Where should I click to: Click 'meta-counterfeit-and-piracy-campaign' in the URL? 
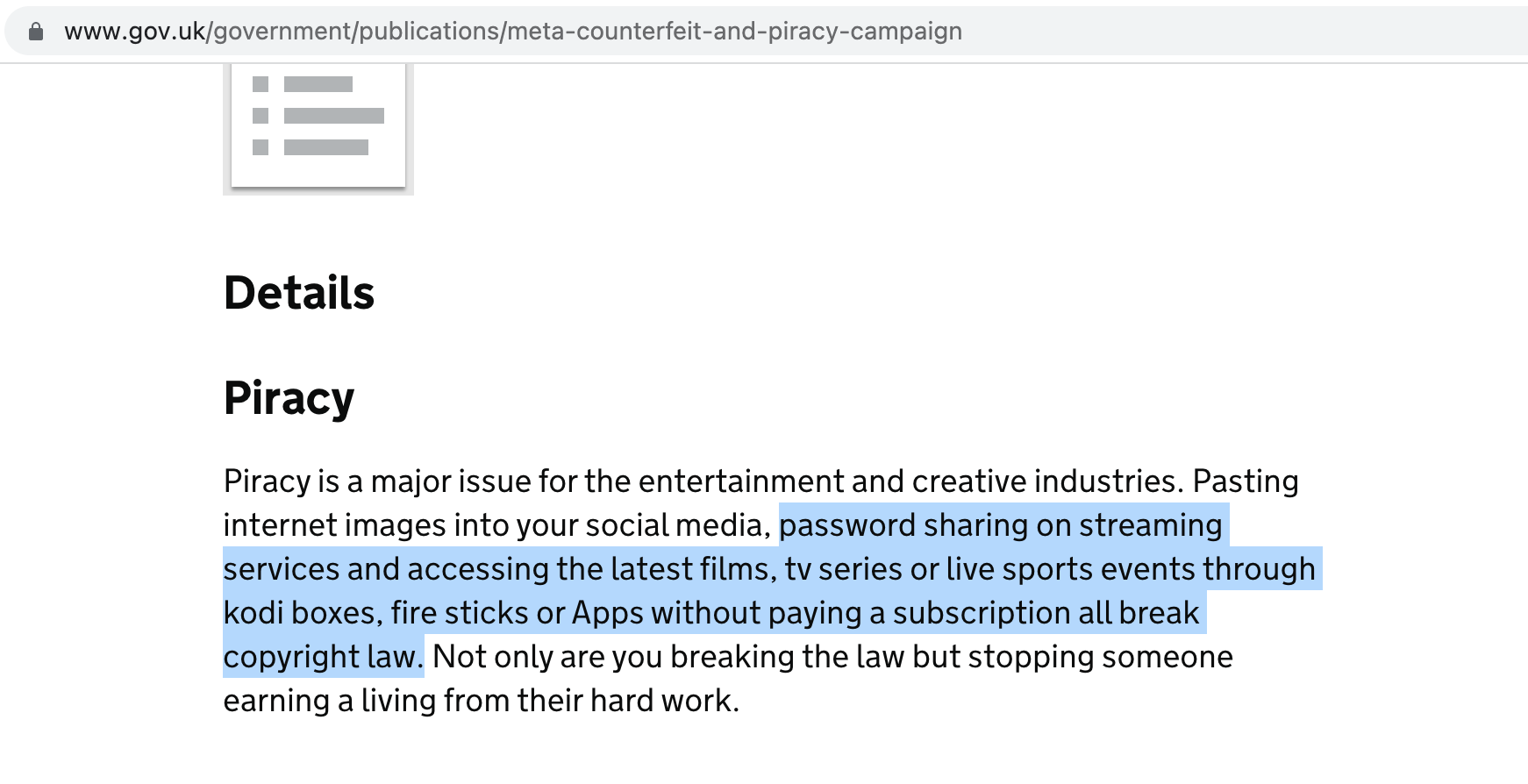pyautogui.click(x=734, y=32)
